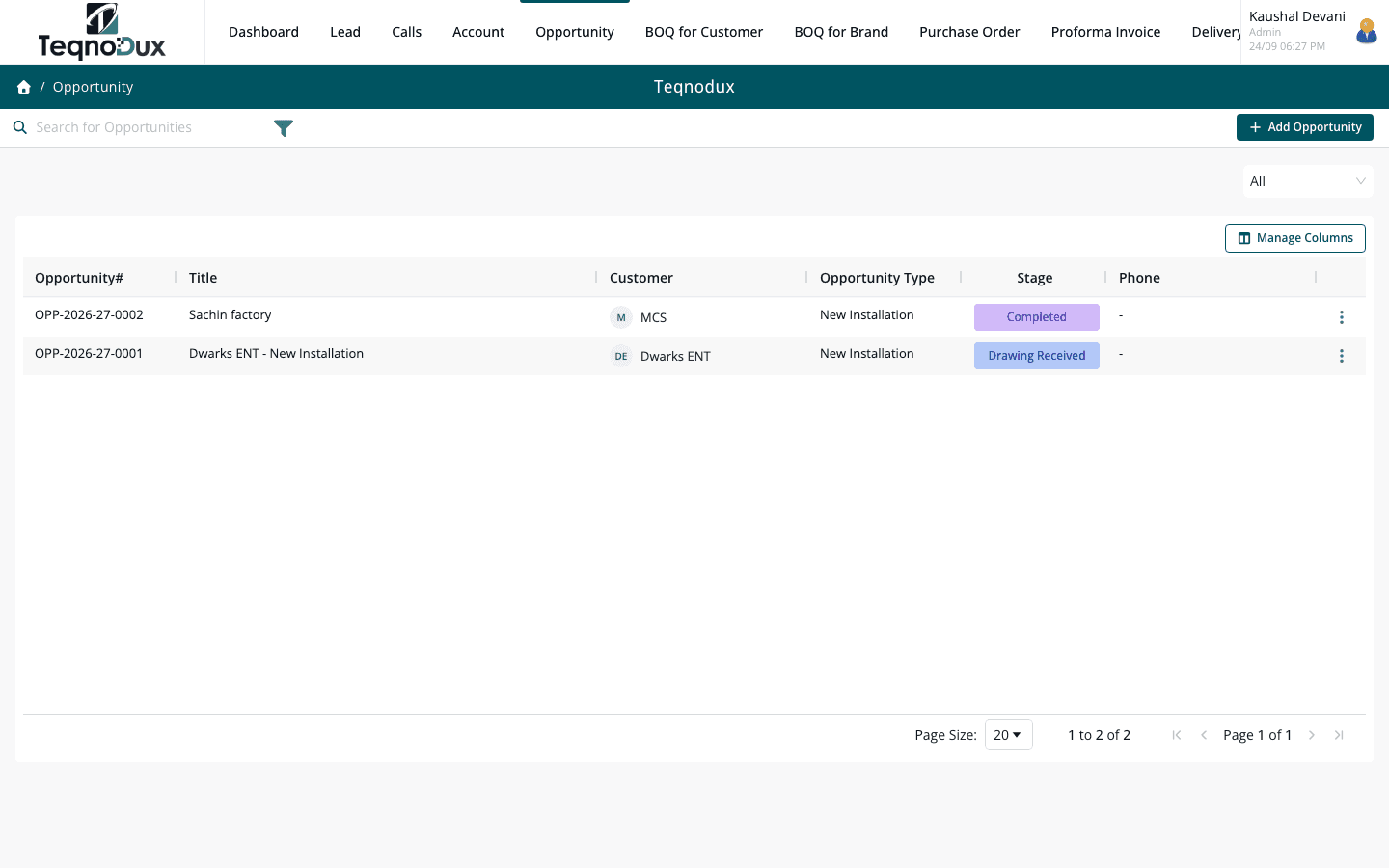
Task: Click the Drawing Received stage badge
Action: (1037, 356)
